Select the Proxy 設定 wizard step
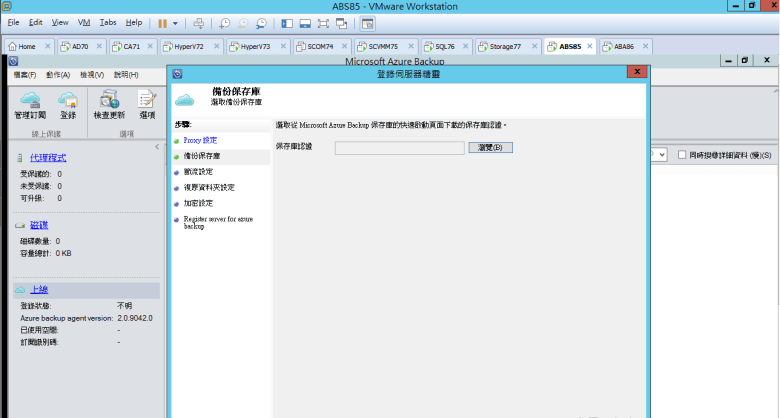The height and width of the screenshot is (418, 780). pyautogui.click(x=200, y=140)
